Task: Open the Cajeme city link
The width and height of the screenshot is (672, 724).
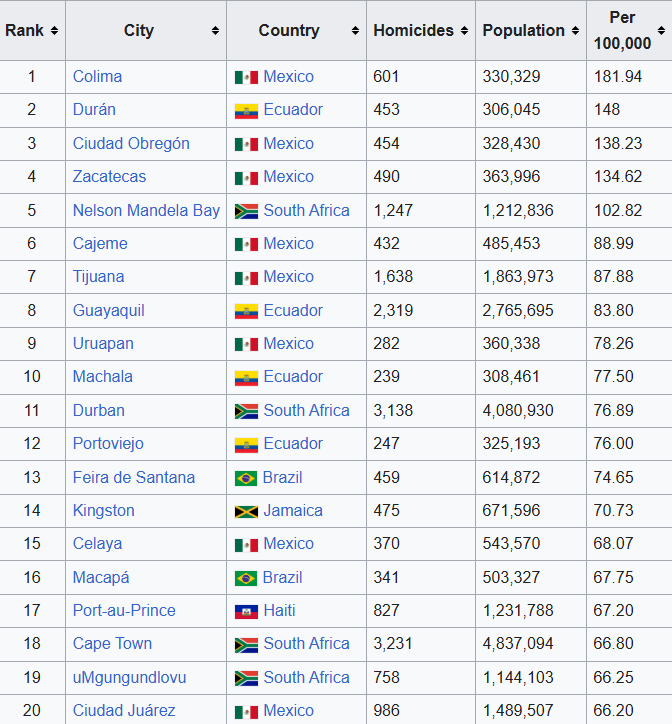Action: (100, 243)
